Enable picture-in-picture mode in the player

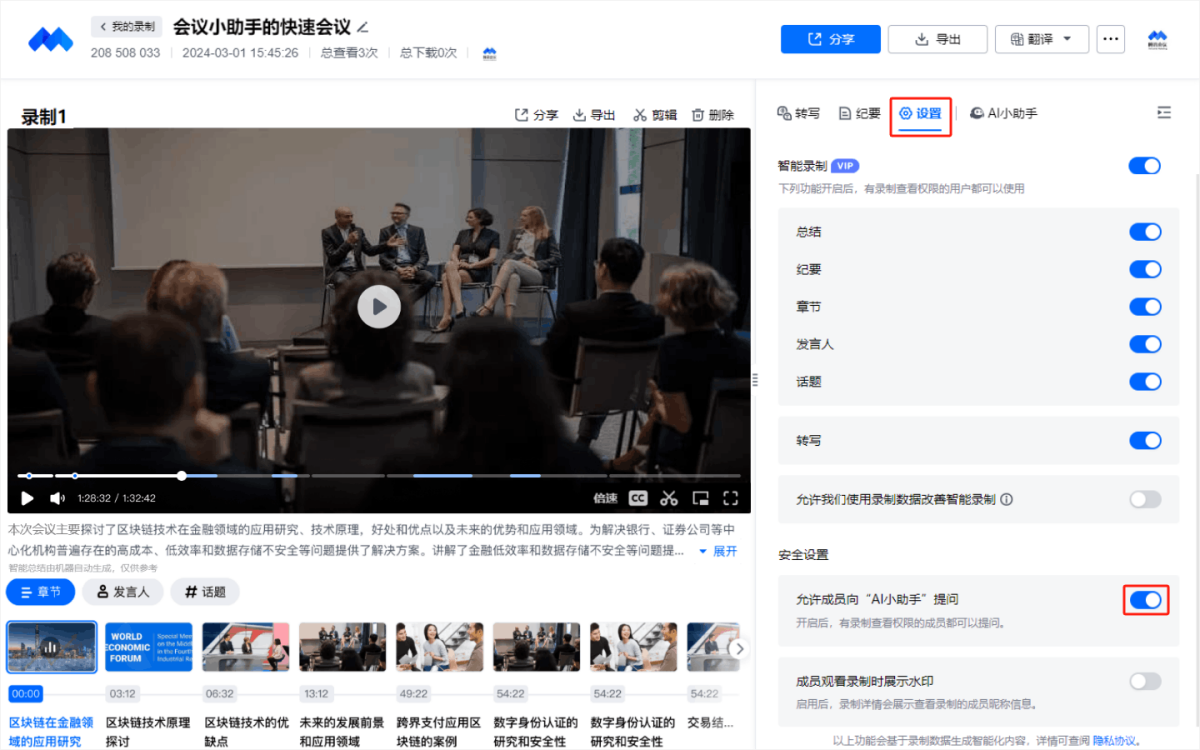(701, 498)
